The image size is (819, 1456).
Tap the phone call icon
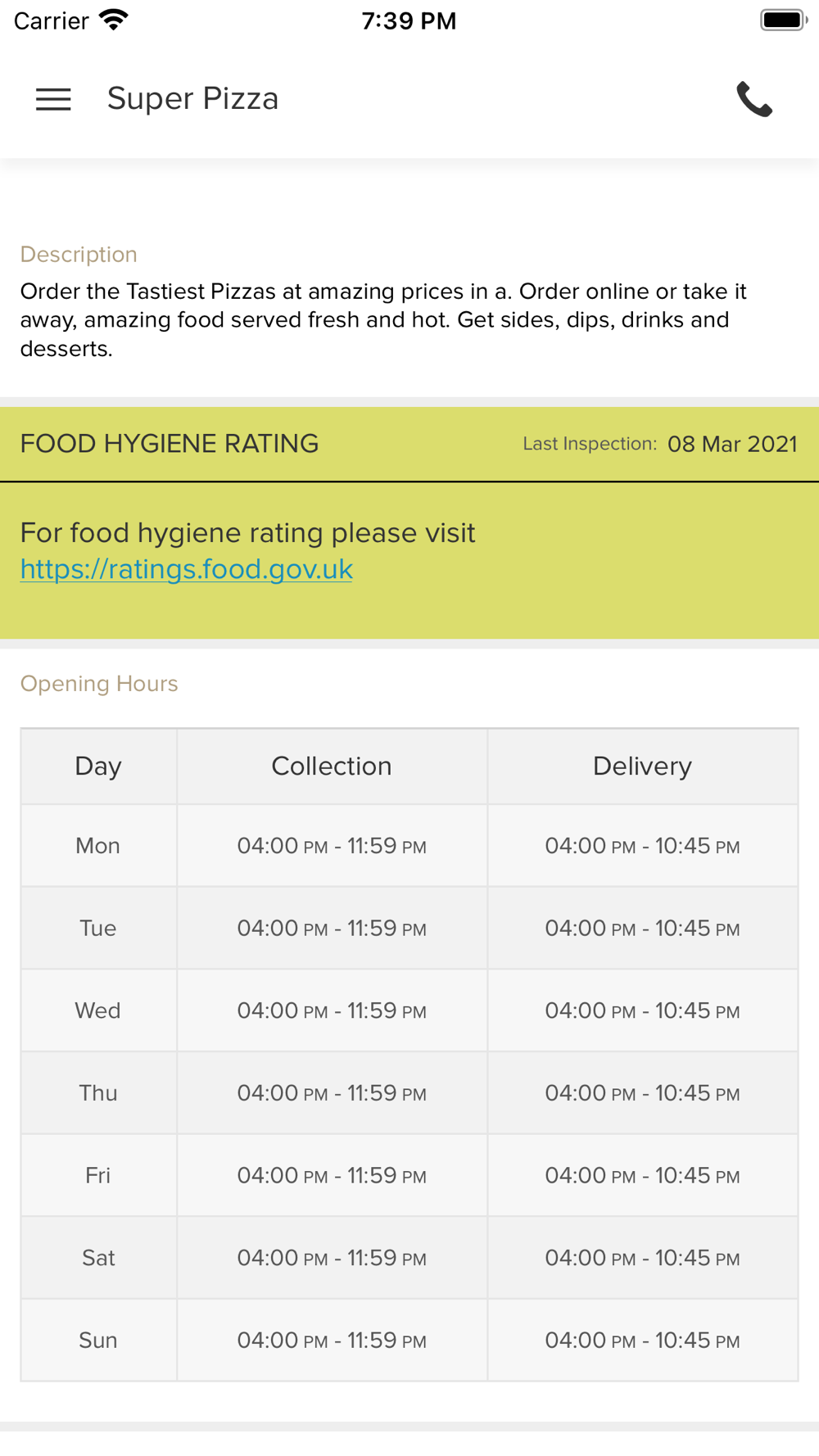(753, 99)
